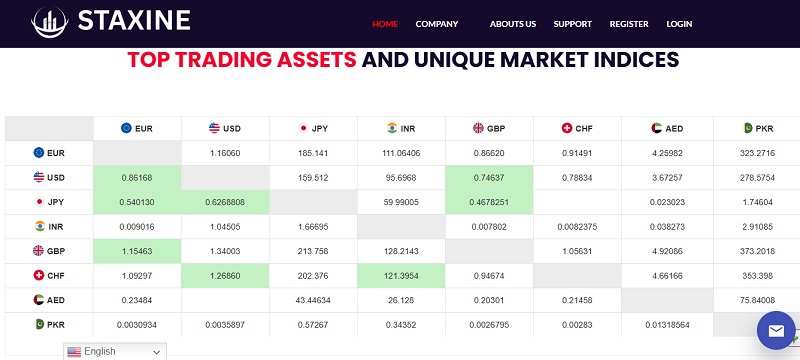
Task: Select the EUR to USD rate 1.16060
Action: click(x=225, y=153)
